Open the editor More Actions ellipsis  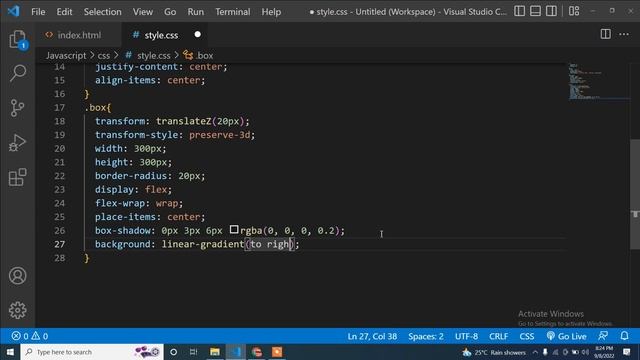pyautogui.click(x=624, y=34)
